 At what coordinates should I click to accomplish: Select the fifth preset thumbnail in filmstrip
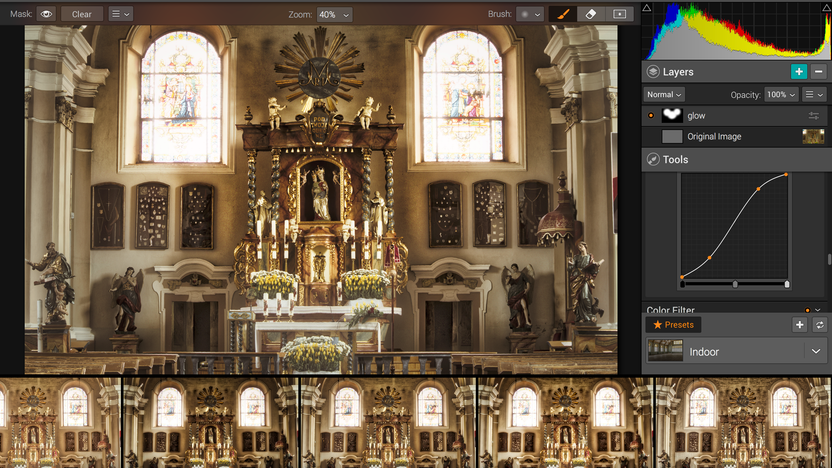click(744, 423)
